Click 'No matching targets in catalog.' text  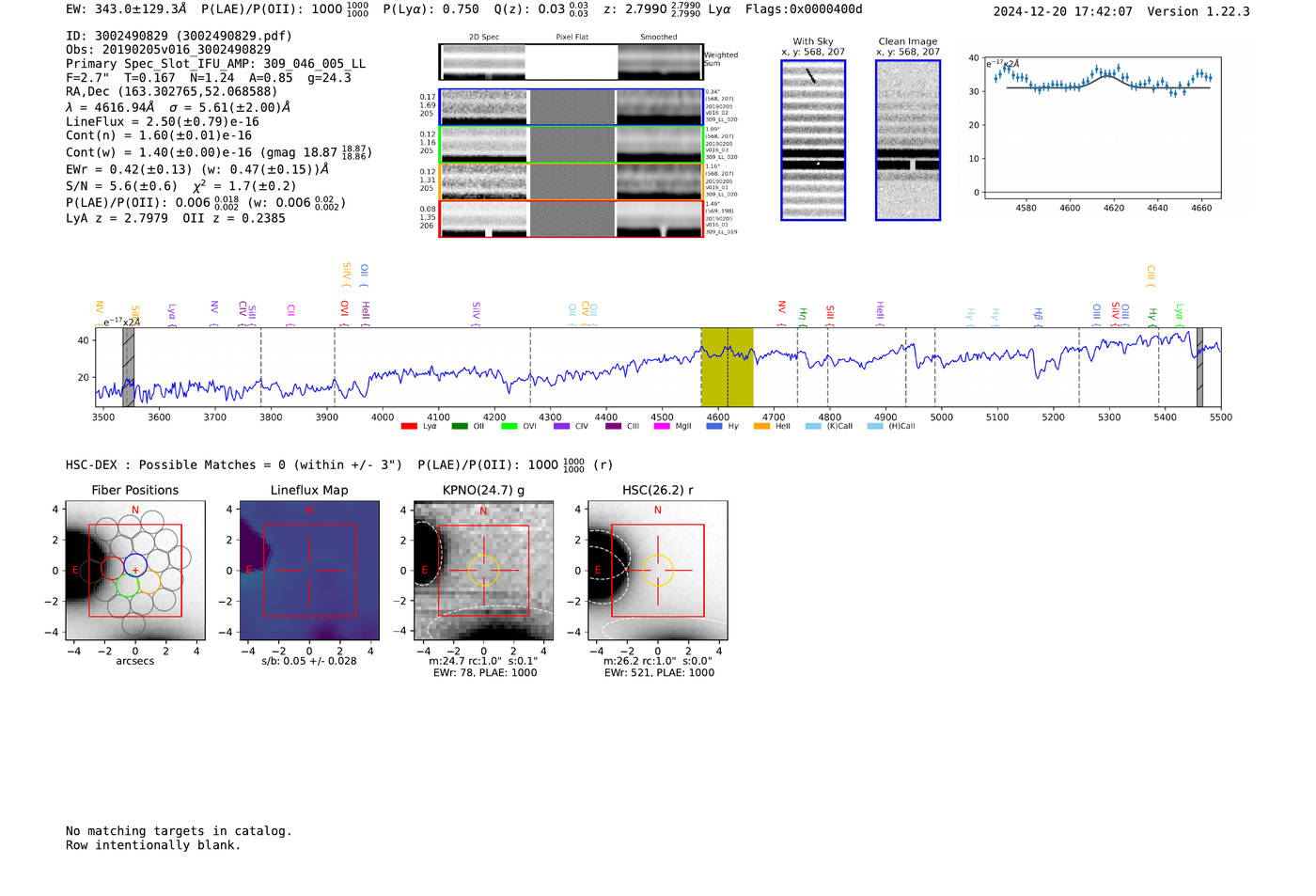click(179, 831)
